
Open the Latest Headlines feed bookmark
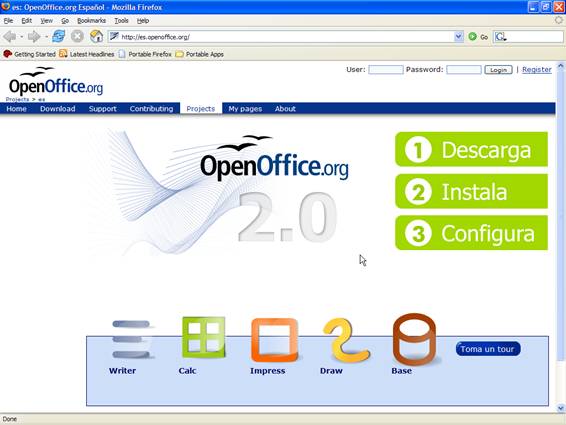pos(87,54)
